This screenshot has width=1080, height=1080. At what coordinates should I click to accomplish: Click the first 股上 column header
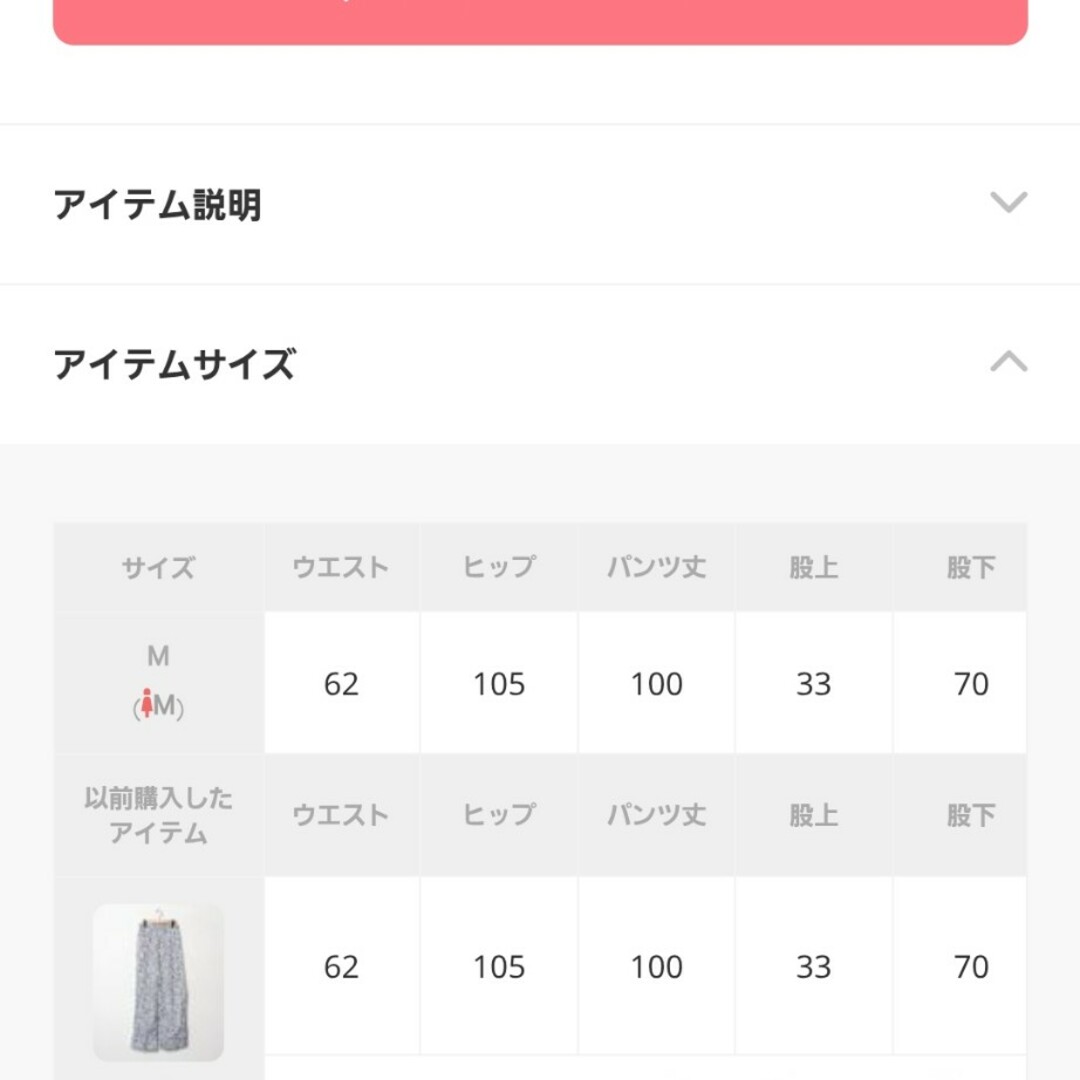813,568
